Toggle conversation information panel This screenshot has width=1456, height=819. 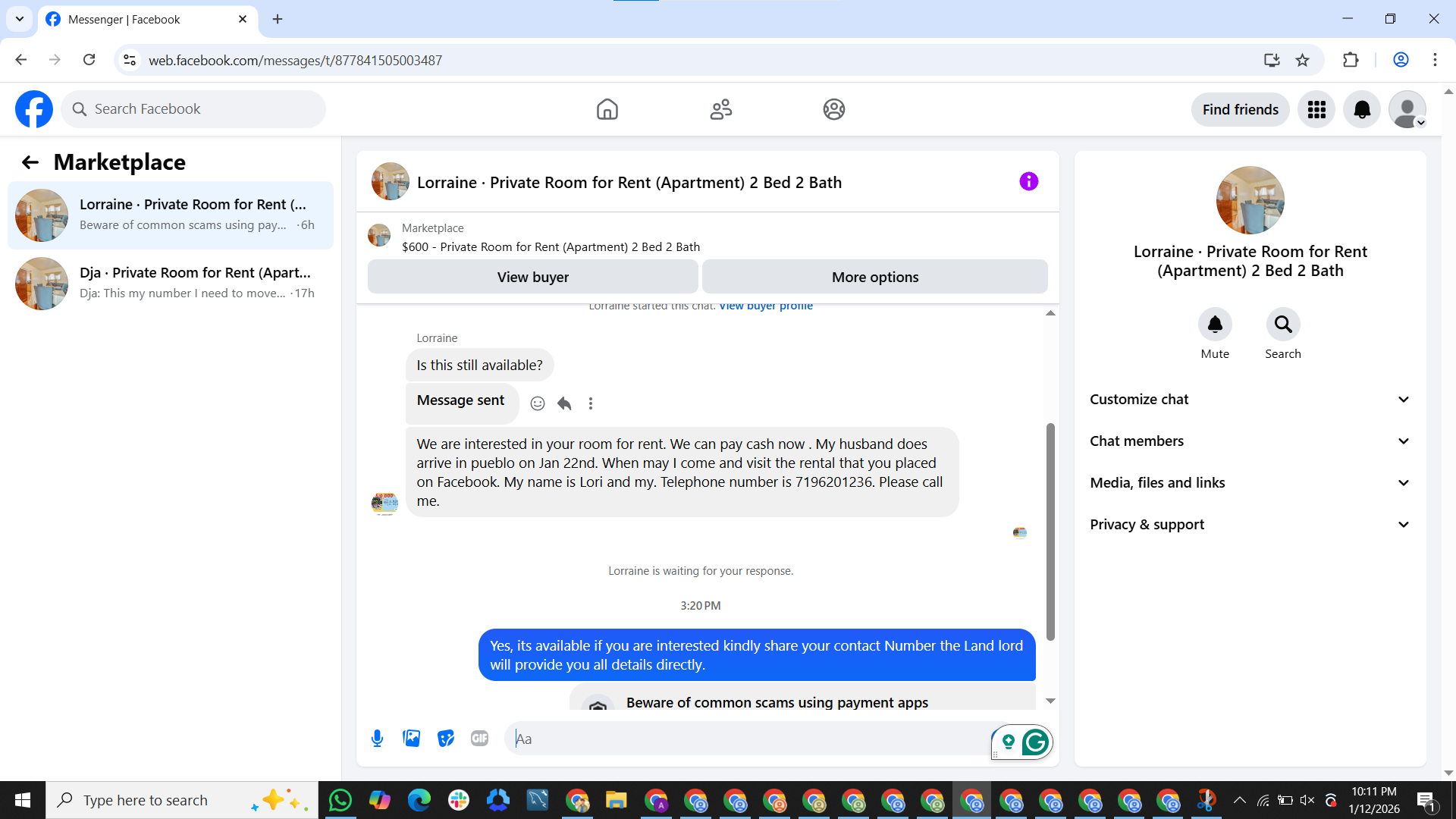pos(1028,181)
